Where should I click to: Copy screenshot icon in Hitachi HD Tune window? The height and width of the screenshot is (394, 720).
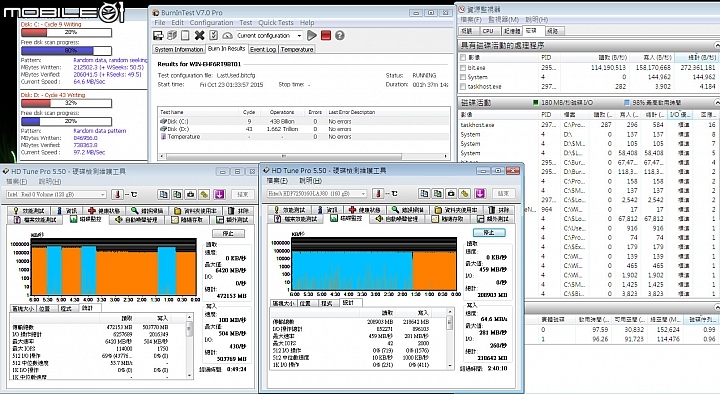point(438,193)
